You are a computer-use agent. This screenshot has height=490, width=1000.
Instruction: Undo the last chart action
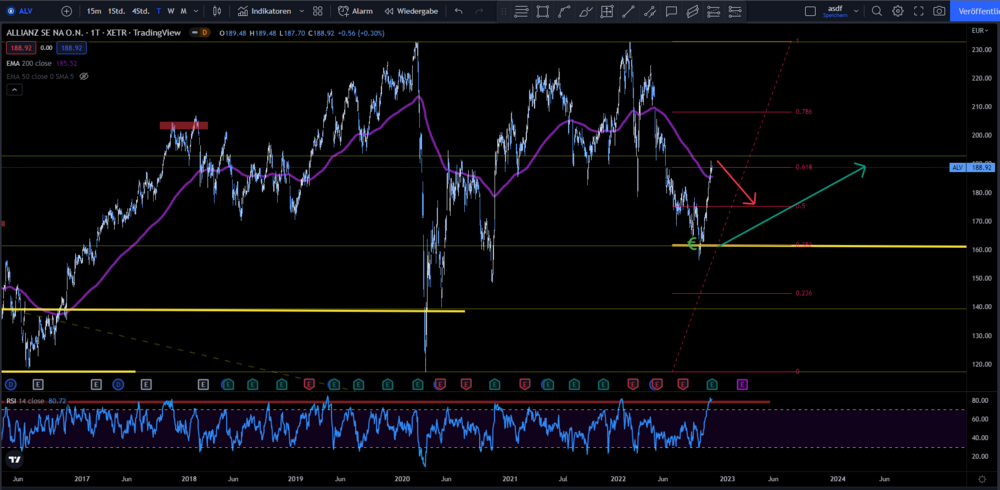[458, 11]
